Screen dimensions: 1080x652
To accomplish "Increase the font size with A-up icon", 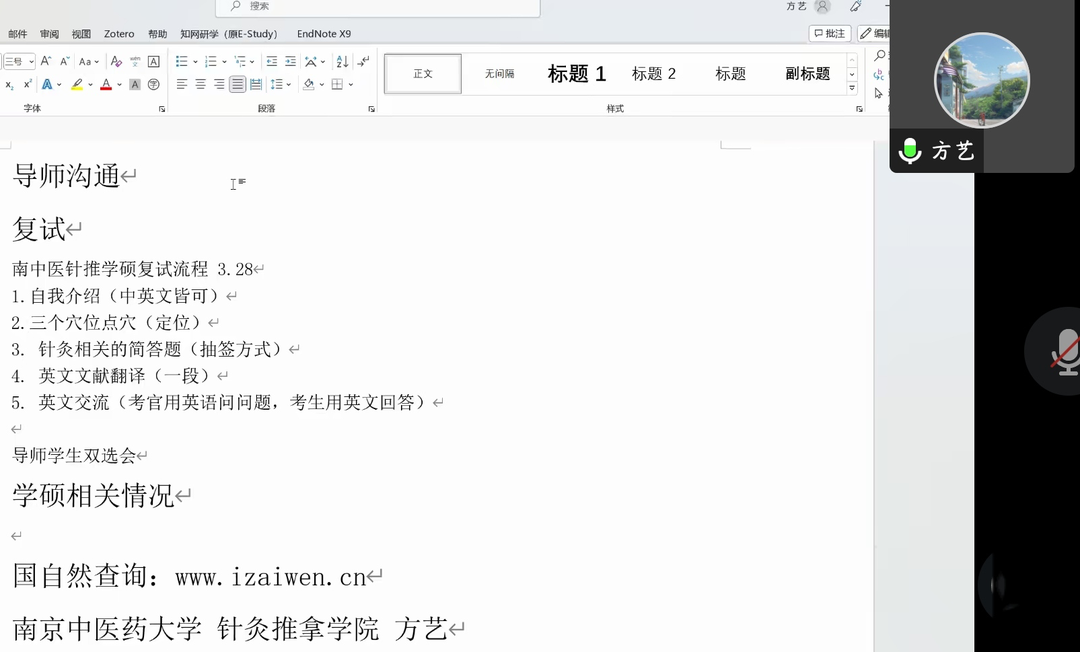I will point(45,61).
